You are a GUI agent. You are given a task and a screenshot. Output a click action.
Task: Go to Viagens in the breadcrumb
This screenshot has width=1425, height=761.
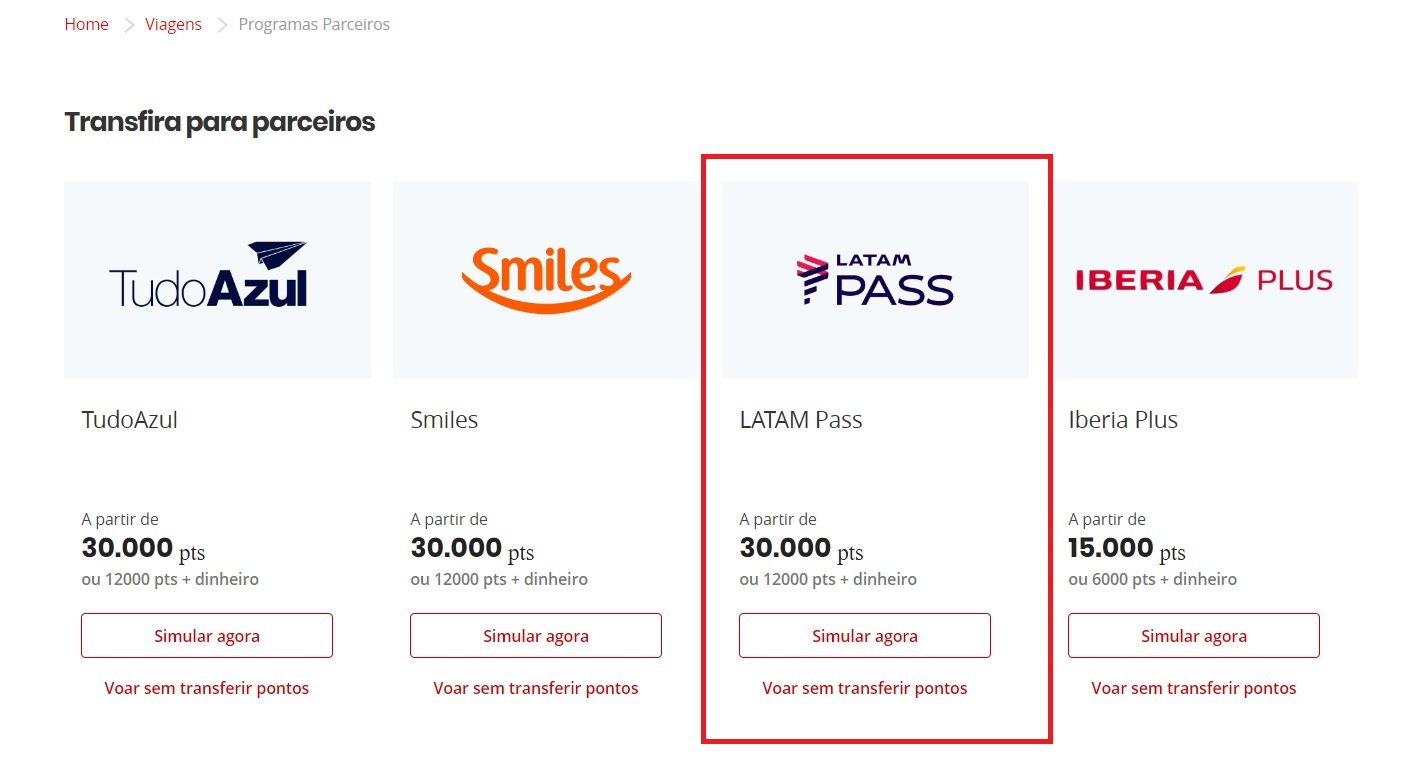(x=173, y=24)
